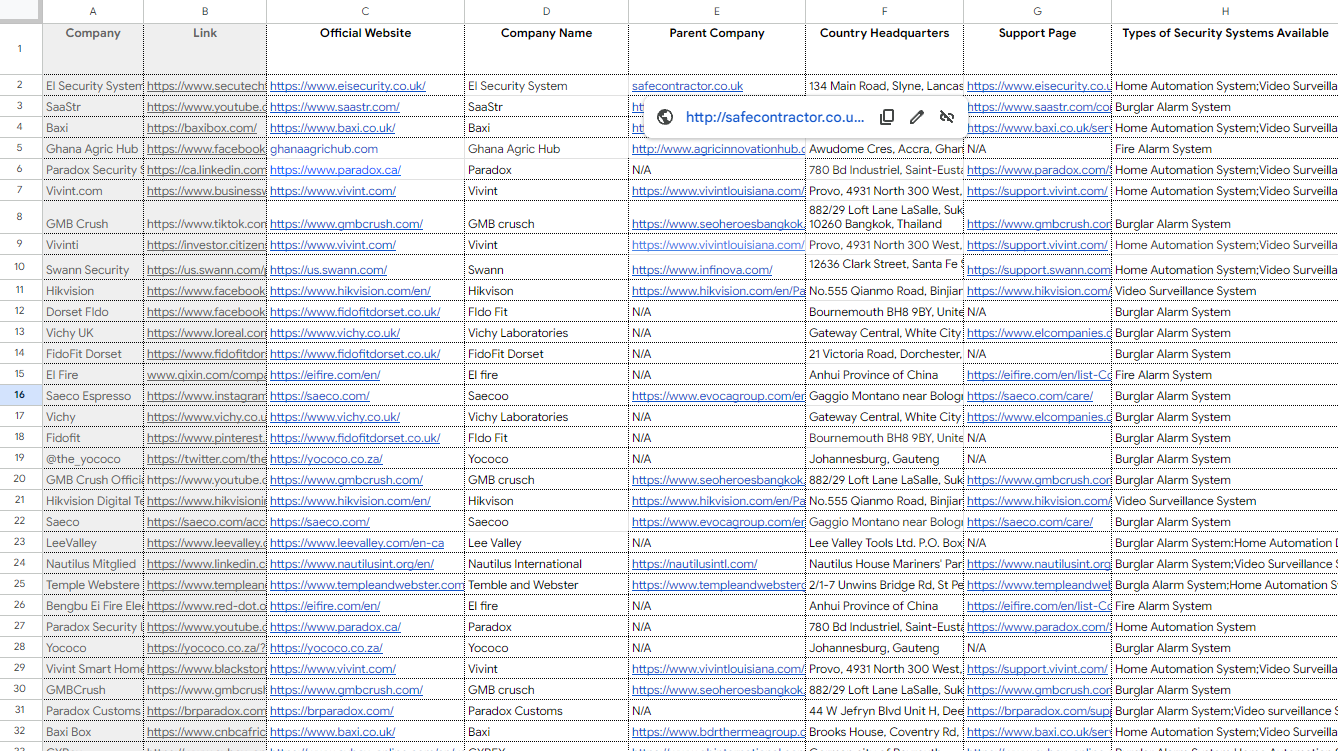This screenshot has height=751, width=1338.
Task: Select the 'Lee Valley' company name cell
Action: [546, 543]
